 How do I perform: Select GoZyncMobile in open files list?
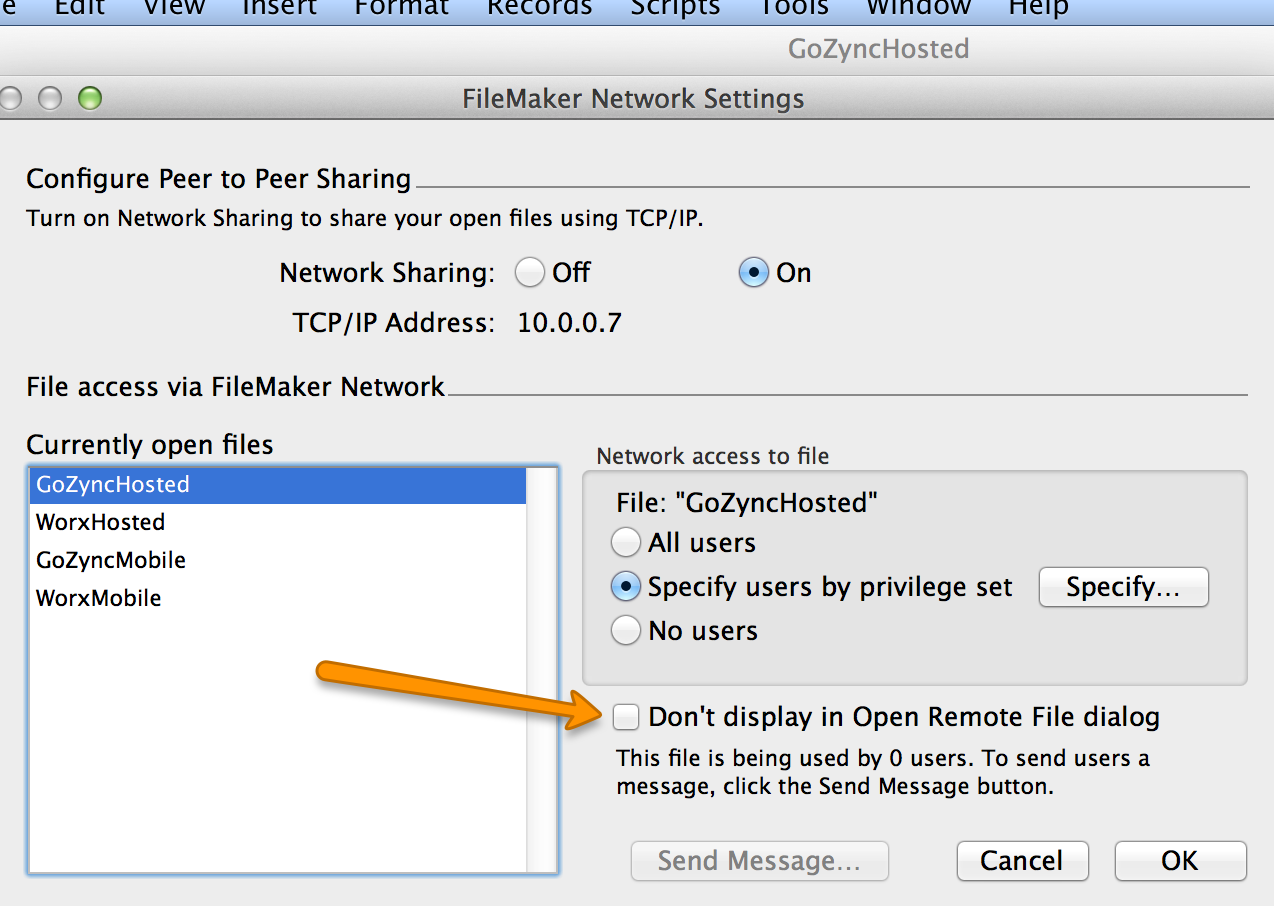pos(277,560)
